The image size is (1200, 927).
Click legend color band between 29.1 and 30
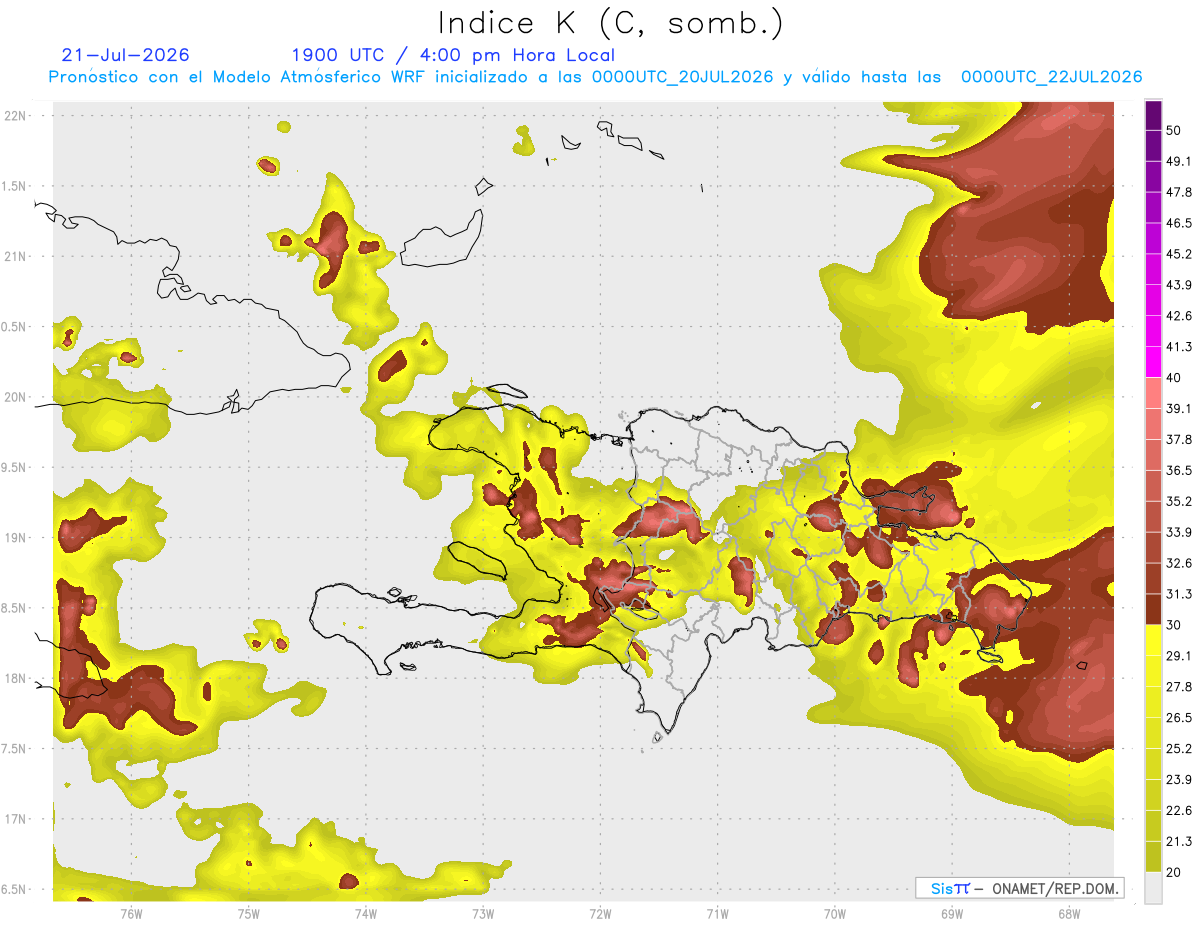(x=1153, y=641)
